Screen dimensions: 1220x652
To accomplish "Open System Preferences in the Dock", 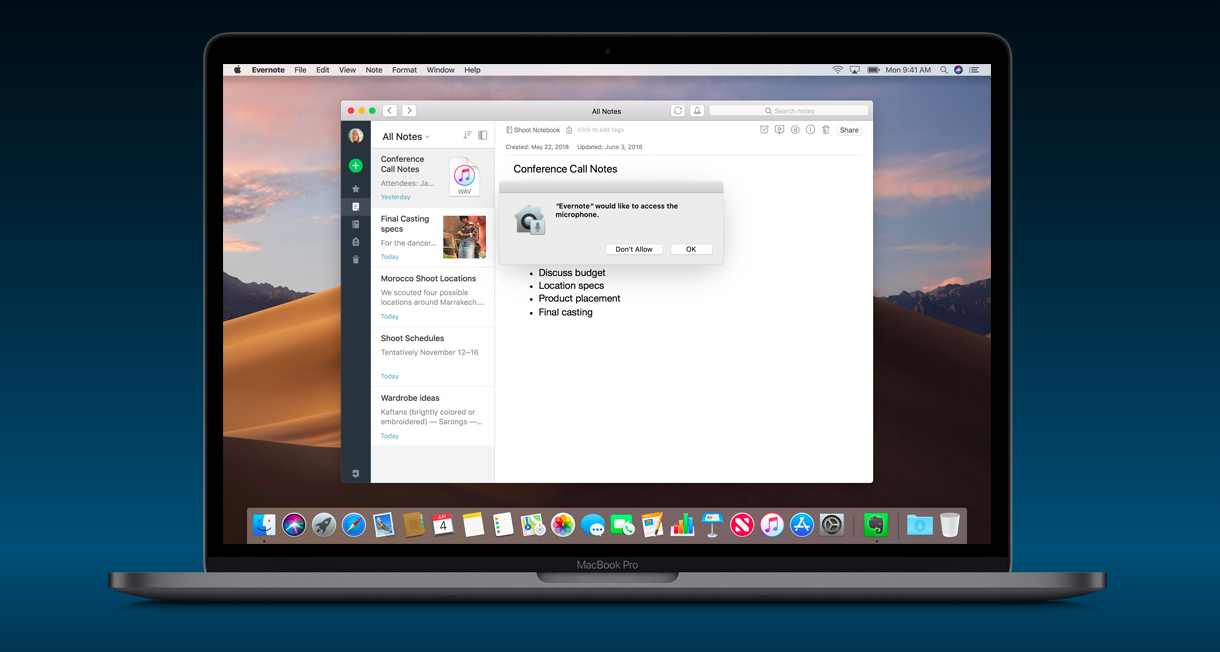I will coord(832,524).
